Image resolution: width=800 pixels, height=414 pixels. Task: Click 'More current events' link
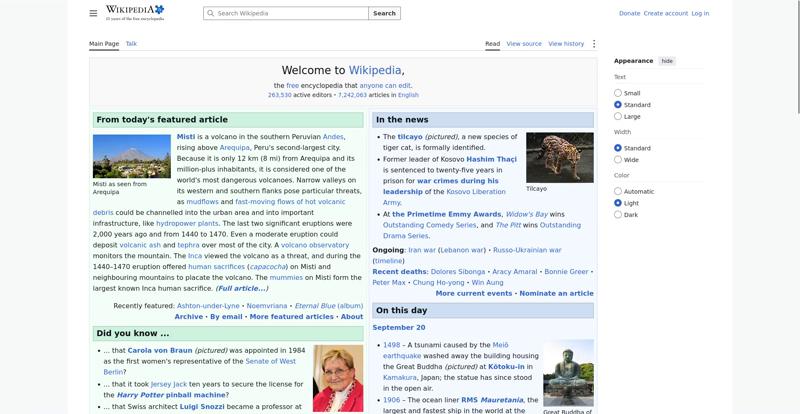(473, 294)
